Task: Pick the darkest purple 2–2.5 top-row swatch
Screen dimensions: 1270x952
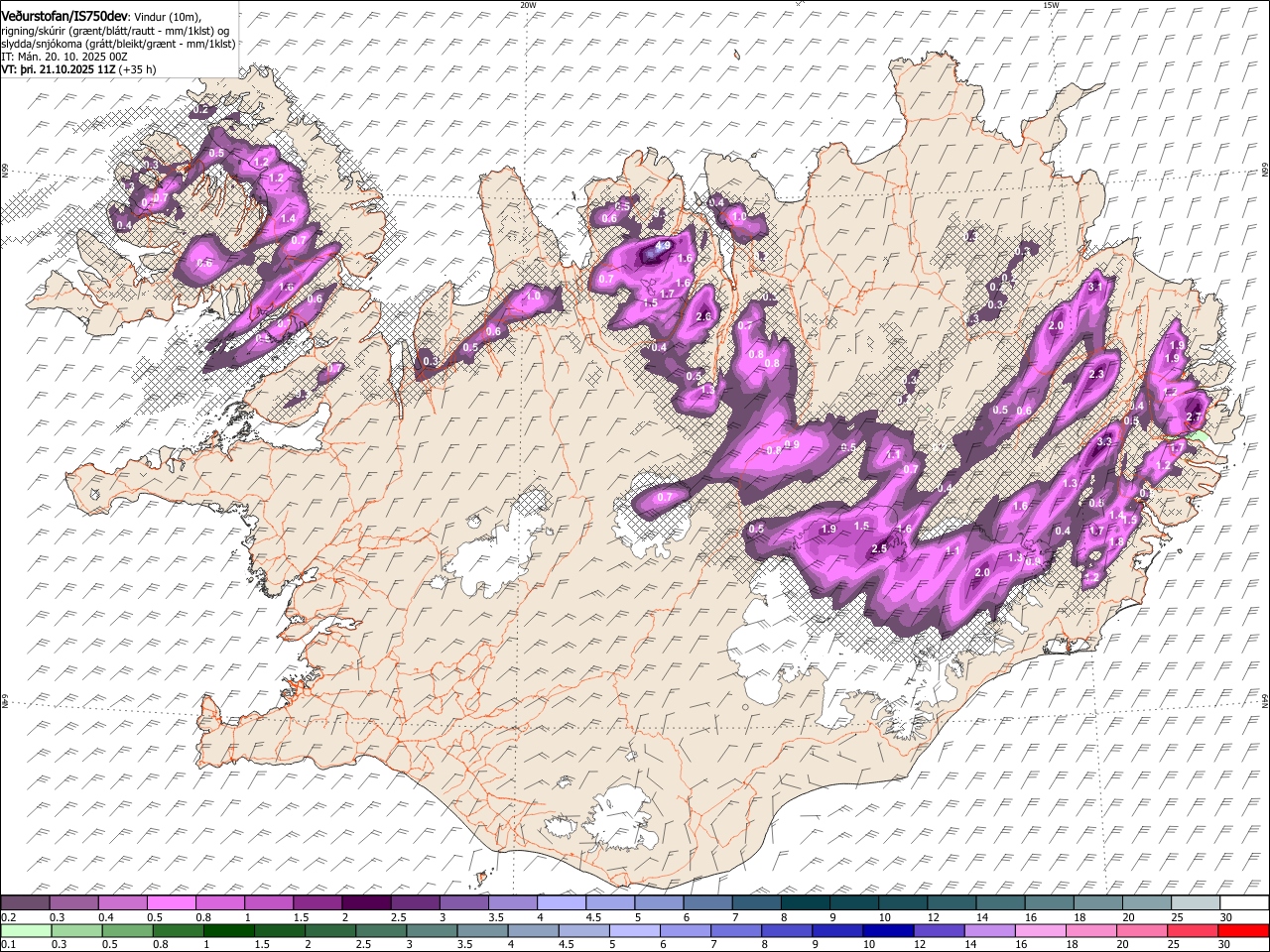Action: (366, 902)
